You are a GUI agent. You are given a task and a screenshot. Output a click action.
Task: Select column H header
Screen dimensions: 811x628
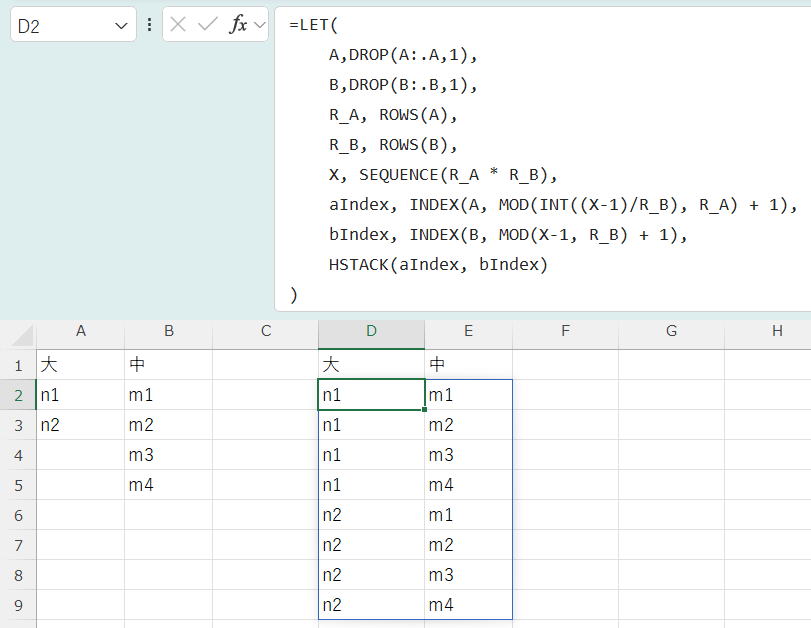tap(776, 331)
